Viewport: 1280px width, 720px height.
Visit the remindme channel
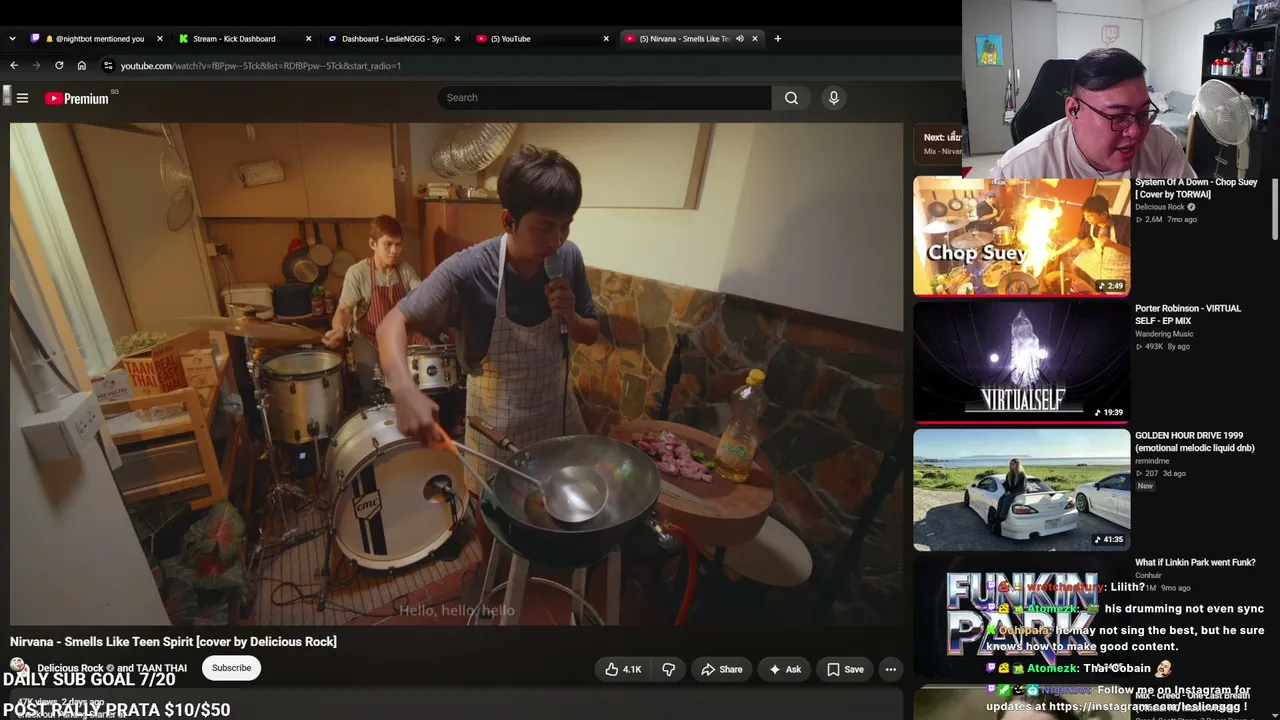[x=1152, y=461]
